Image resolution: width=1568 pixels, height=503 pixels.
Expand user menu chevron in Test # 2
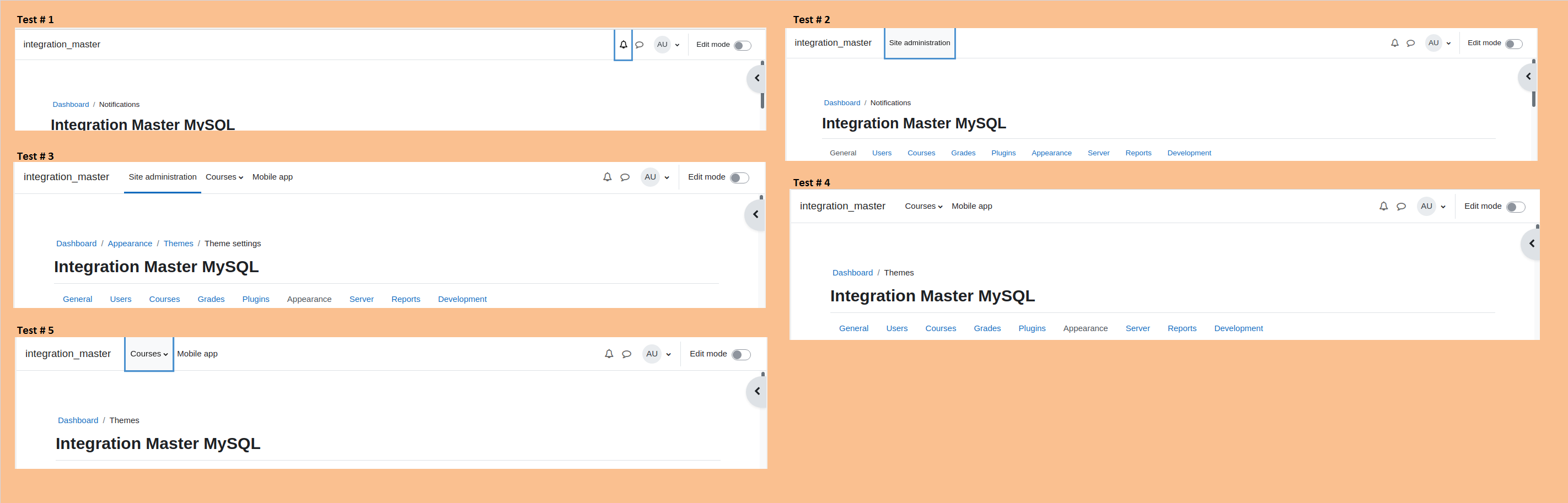pyautogui.click(x=1448, y=43)
